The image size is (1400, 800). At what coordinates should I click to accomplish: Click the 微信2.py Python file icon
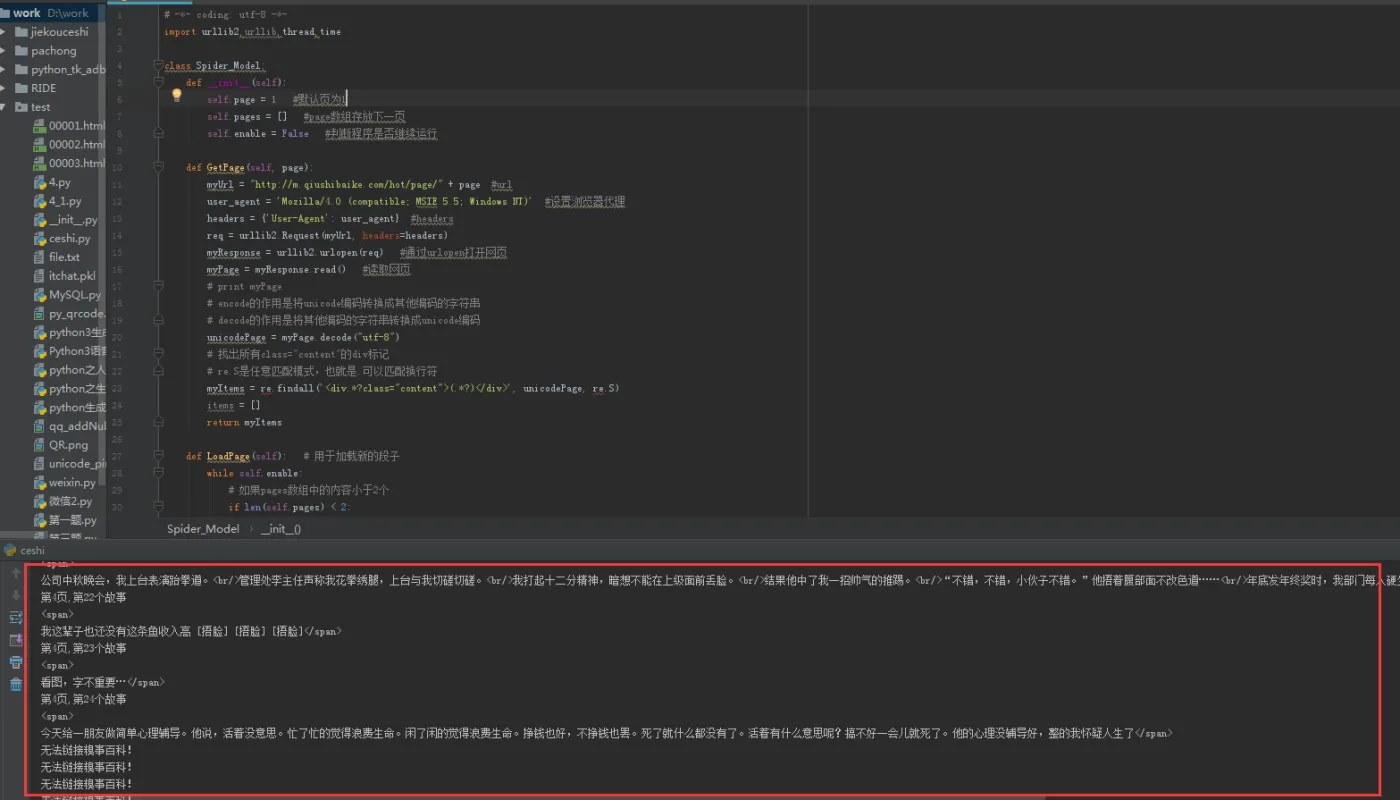(39, 501)
